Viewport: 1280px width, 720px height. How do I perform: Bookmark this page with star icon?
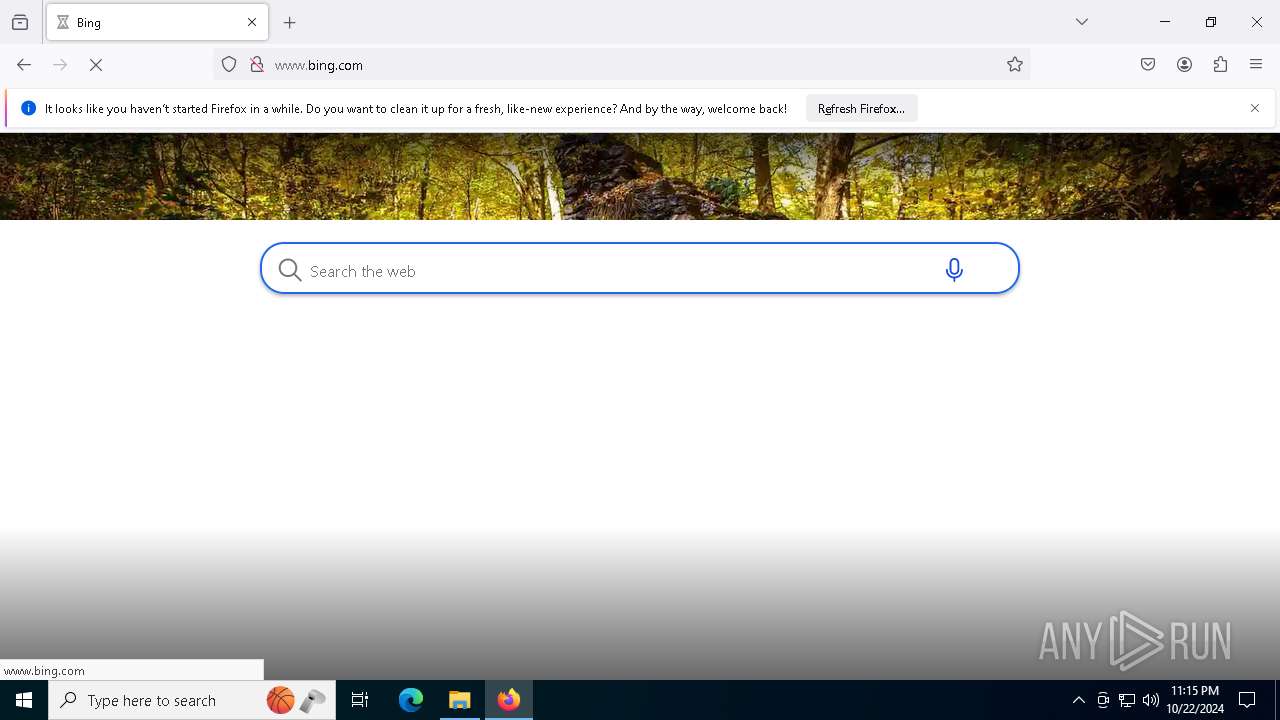pyautogui.click(x=1015, y=65)
